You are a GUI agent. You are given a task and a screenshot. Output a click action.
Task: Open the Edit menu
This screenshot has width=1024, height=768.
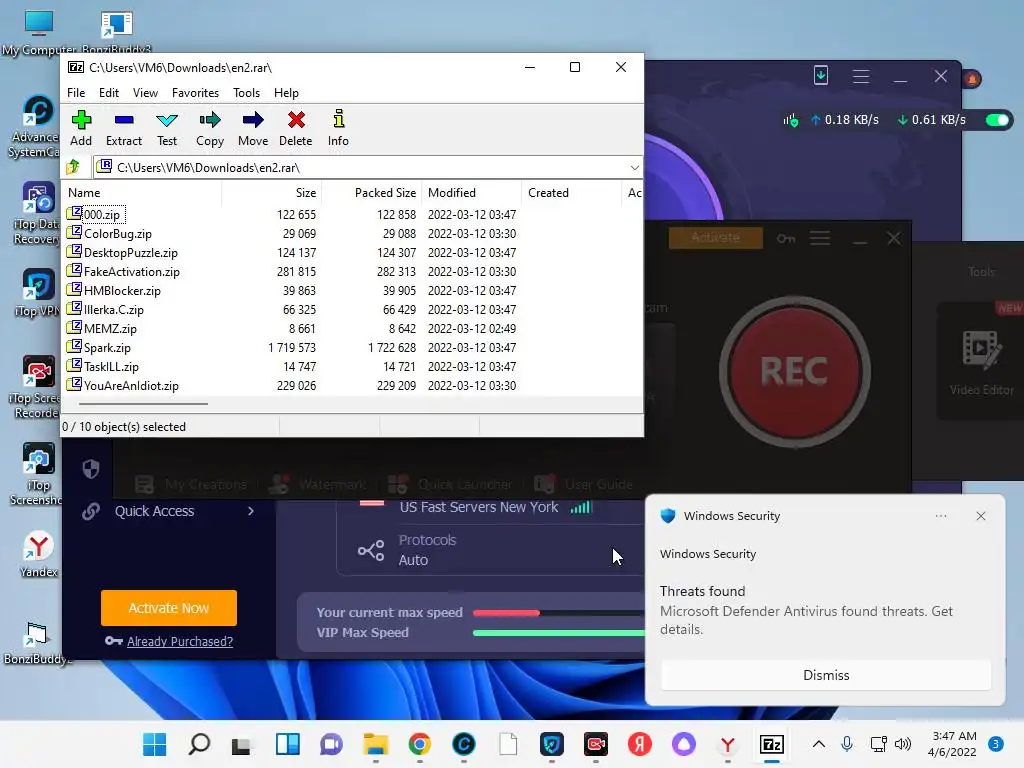pyautogui.click(x=108, y=93)
